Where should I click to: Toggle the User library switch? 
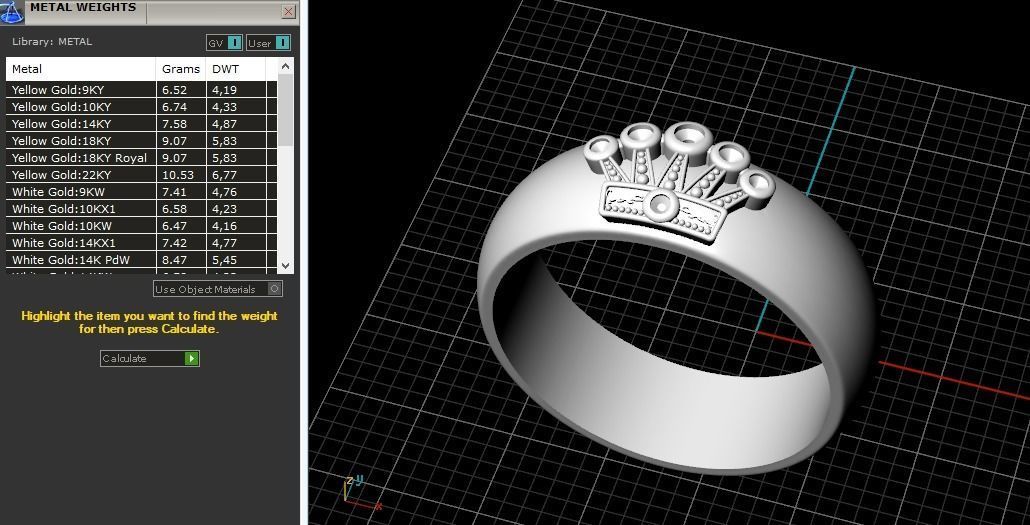point(269,43)
